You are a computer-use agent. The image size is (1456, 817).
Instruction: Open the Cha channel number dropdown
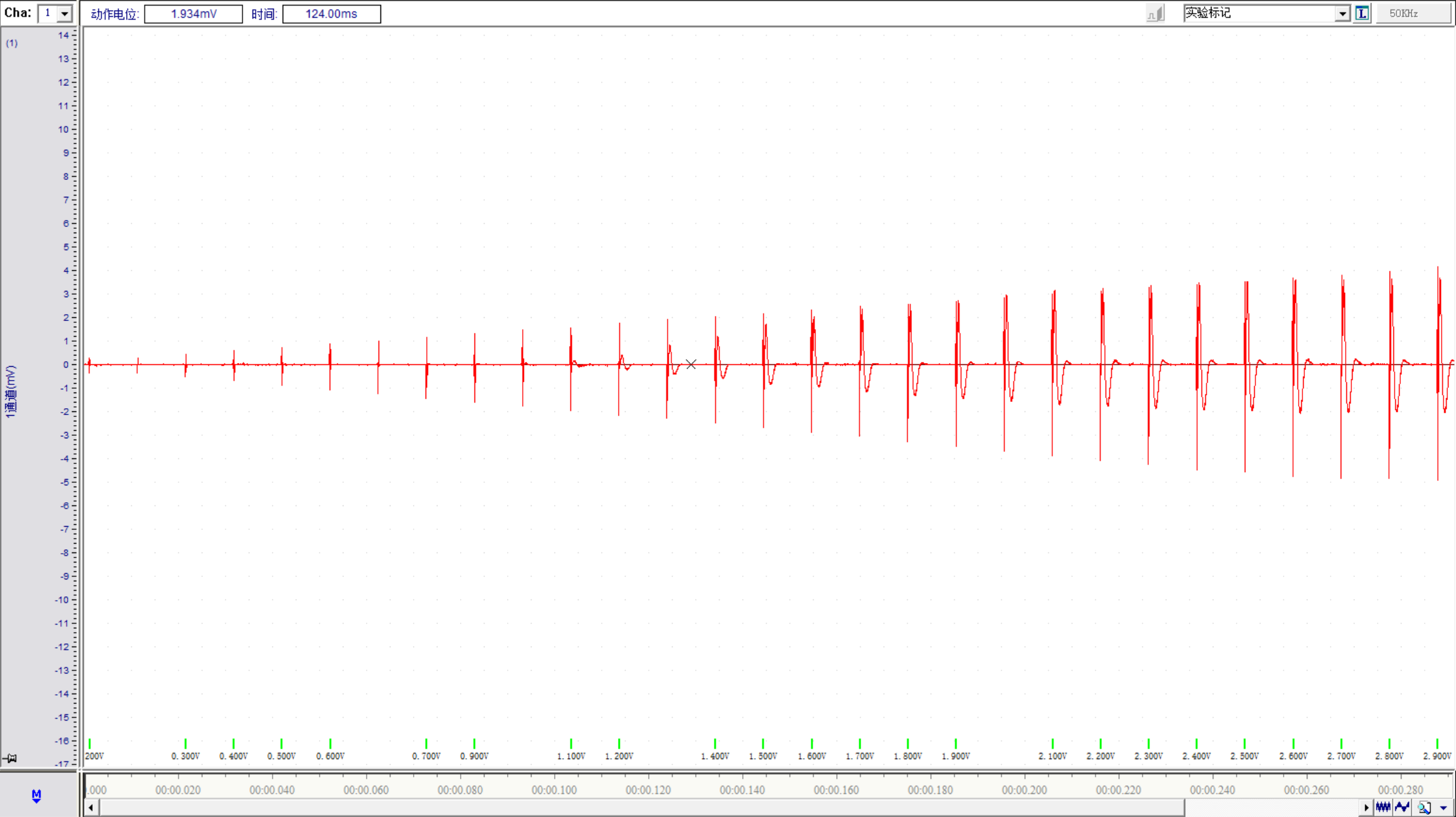[x=64, y=13]
